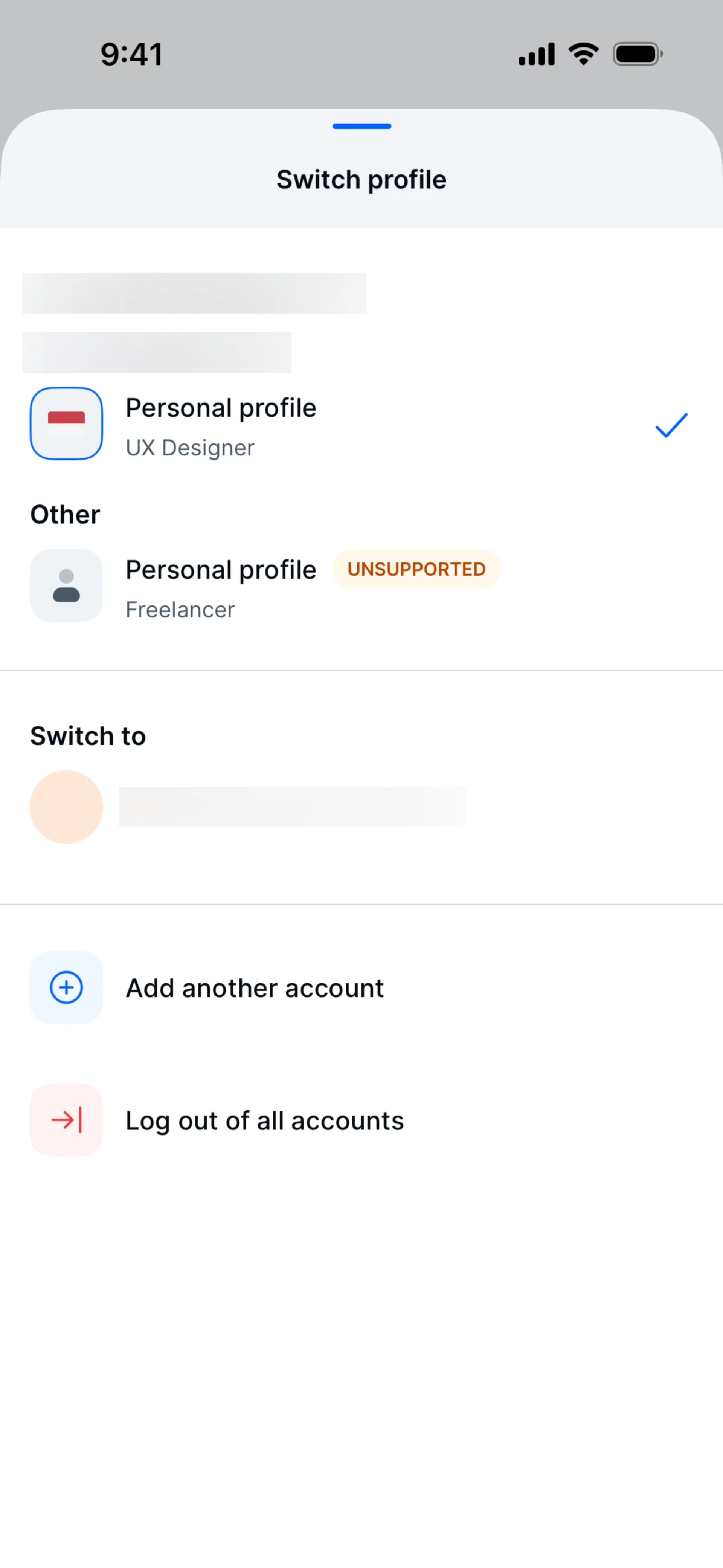The image size is (723, 1568).
Task: Tap the blurred account name under Switch to
Action: [292, 807]
